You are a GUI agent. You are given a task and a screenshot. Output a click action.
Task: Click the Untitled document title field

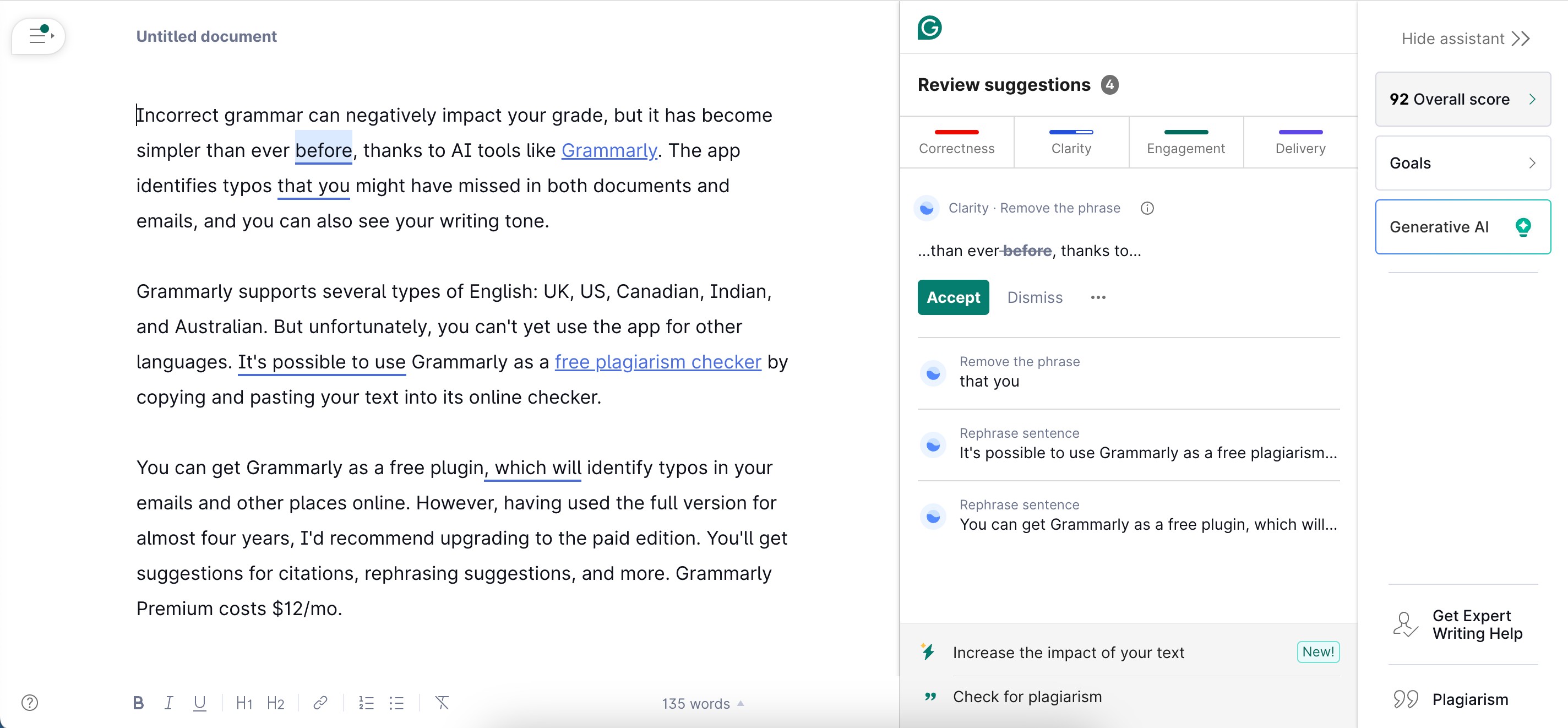click(x=206, y=36)
